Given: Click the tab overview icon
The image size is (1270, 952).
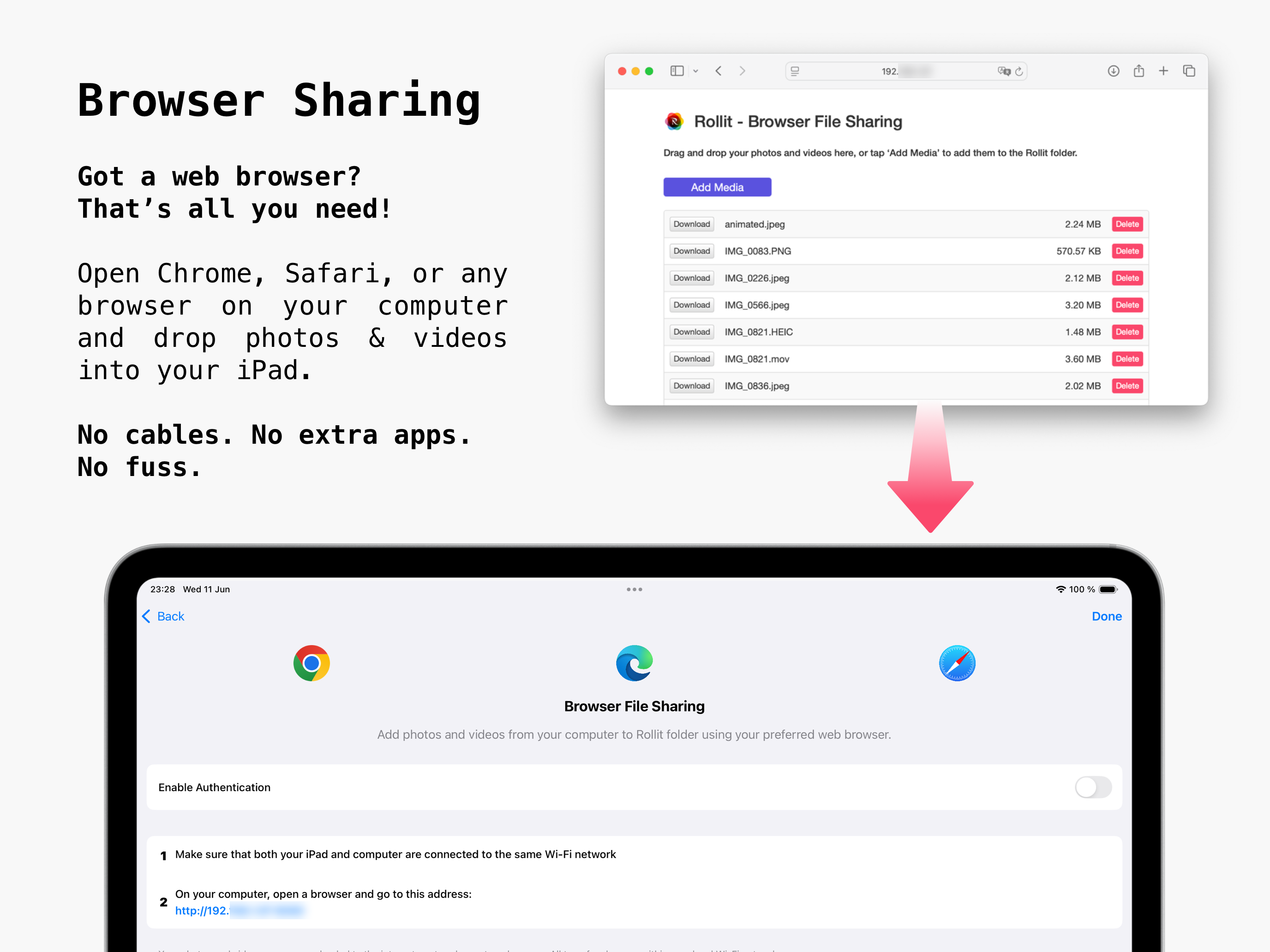Looking at the screenshot, I should tap(1189, 71).
